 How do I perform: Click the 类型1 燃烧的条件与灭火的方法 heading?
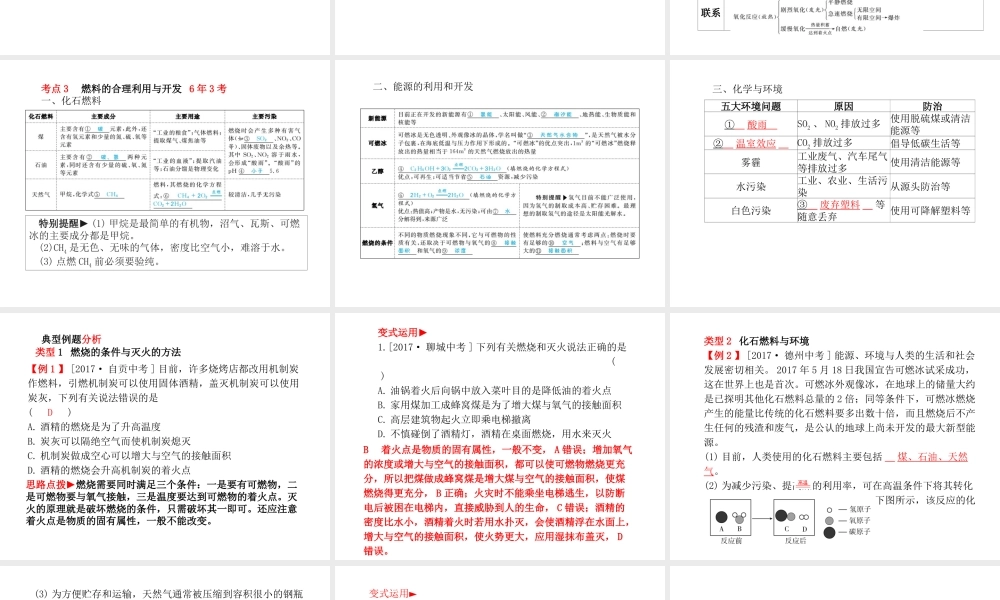click(108, 352)
